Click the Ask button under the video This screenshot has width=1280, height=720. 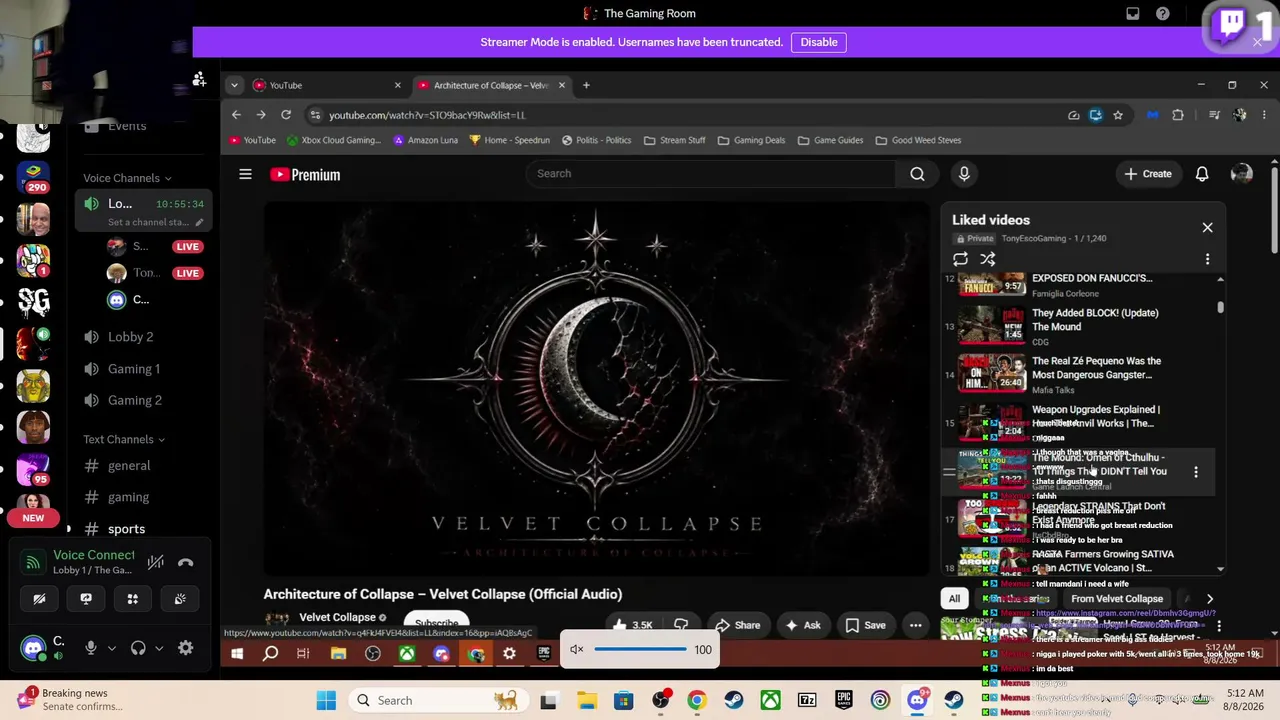tap(804, 625)
